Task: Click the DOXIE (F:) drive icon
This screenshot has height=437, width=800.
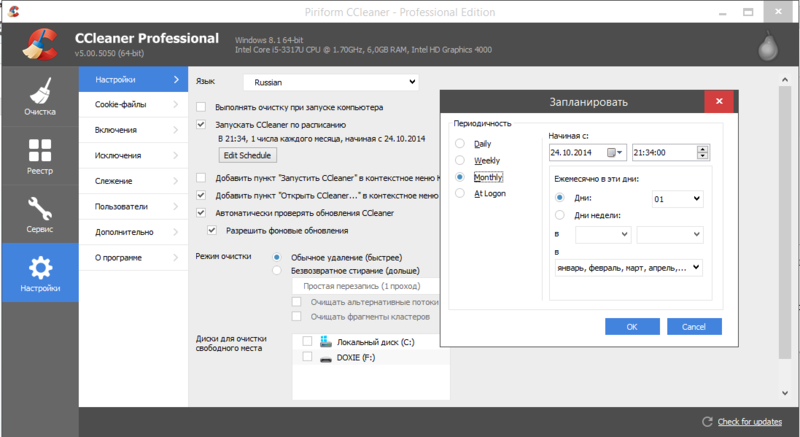Action: point(326,358)
